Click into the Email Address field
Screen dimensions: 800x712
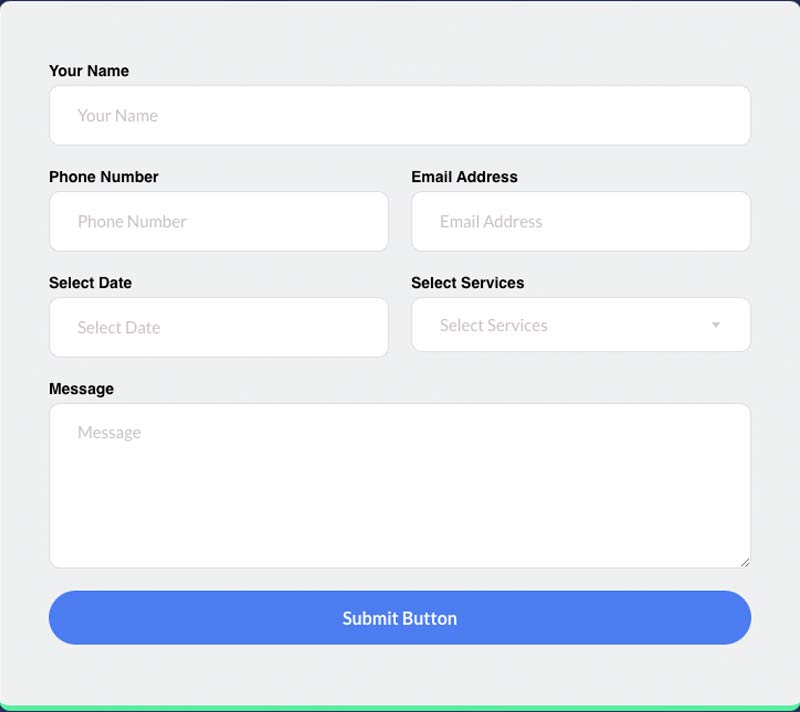(x=580, y=222)
